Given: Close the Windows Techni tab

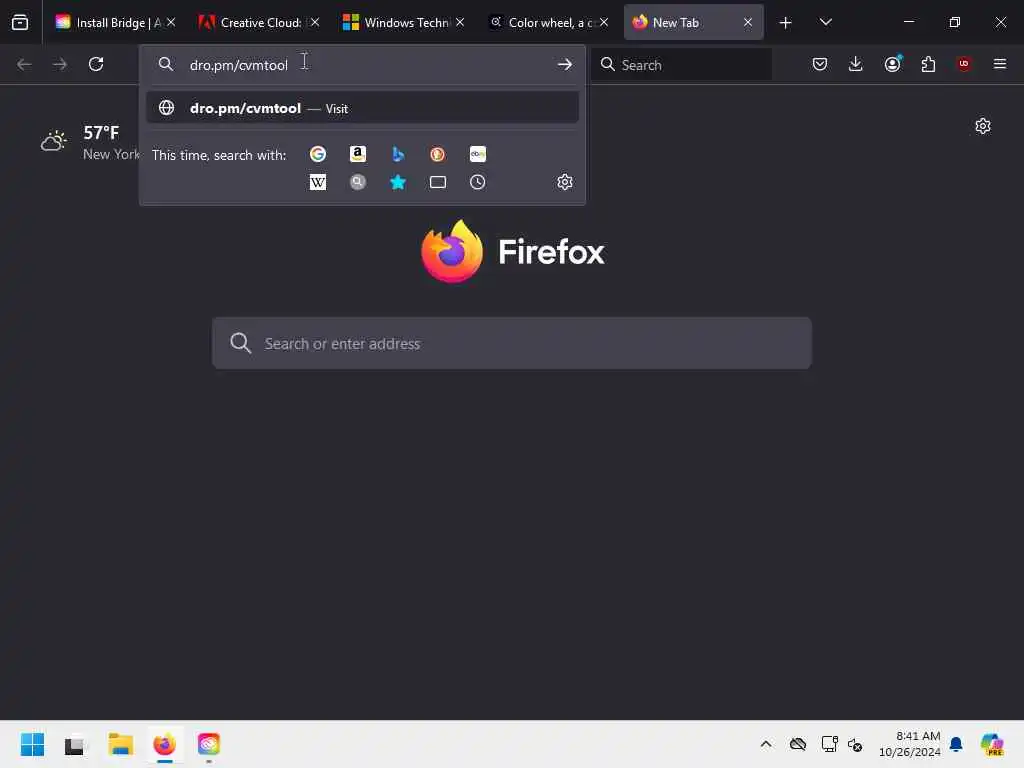Looking at the screenshot, I should (460, 22).
